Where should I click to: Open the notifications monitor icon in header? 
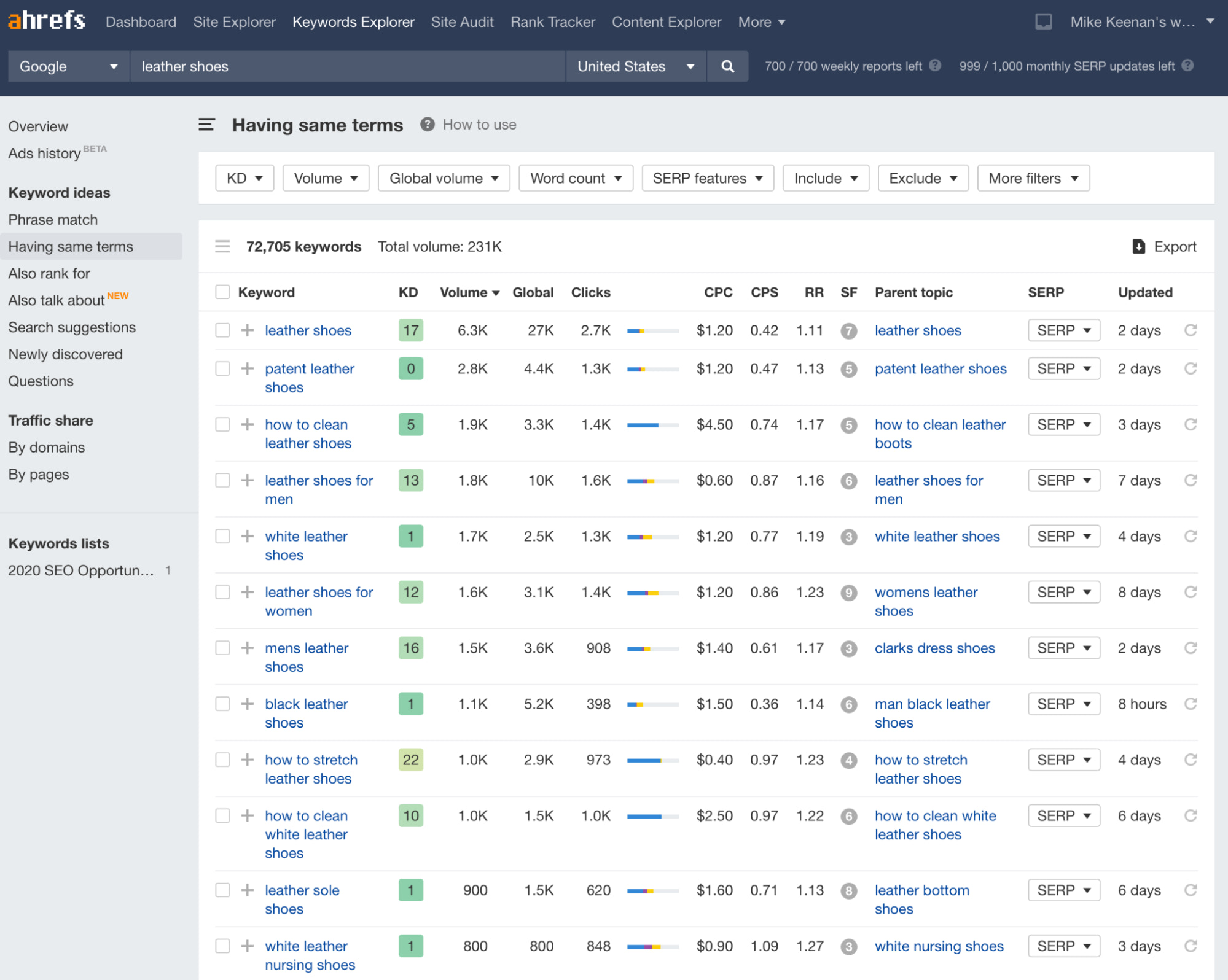click(1043, 22)
